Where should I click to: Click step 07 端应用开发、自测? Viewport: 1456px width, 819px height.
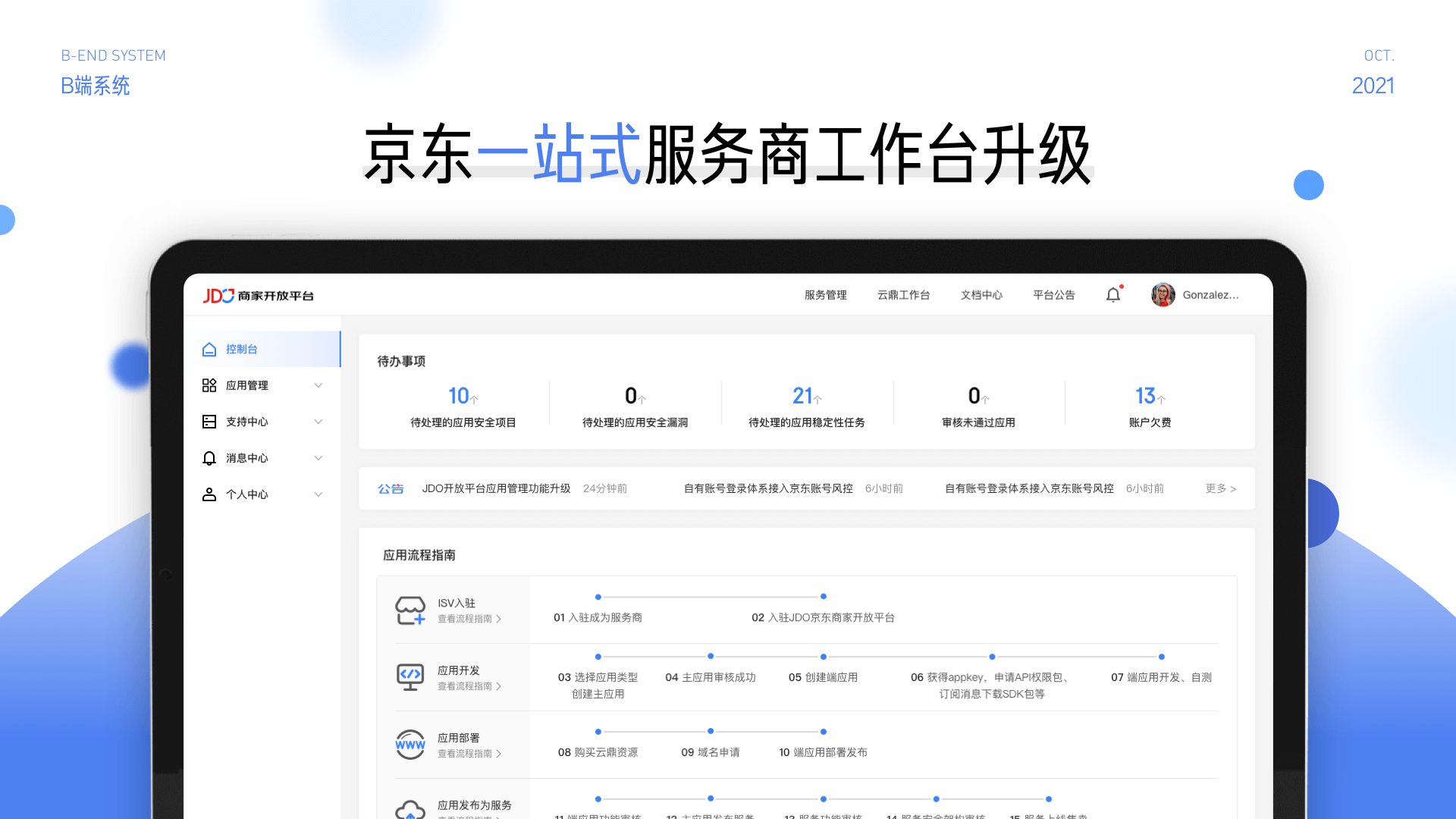[x=1161, y=677]
